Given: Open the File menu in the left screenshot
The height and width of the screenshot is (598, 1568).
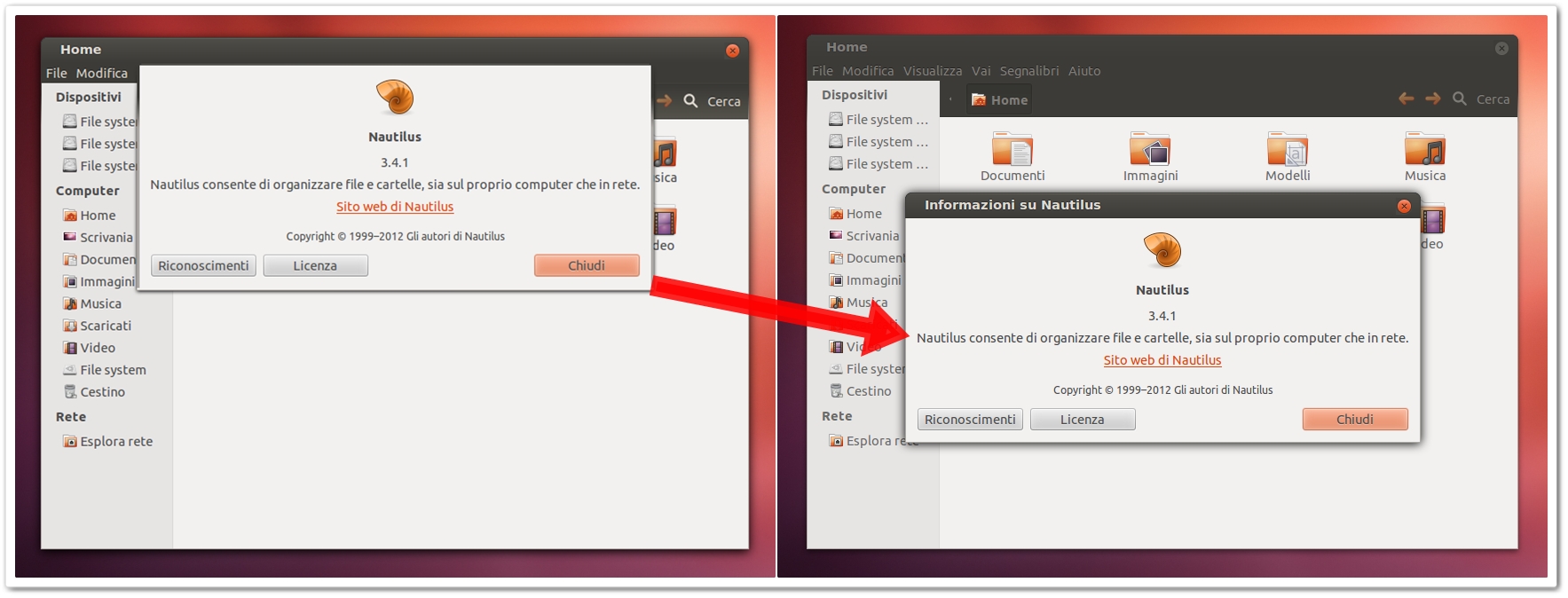Looking at the screenshot, I should (56, 74).
